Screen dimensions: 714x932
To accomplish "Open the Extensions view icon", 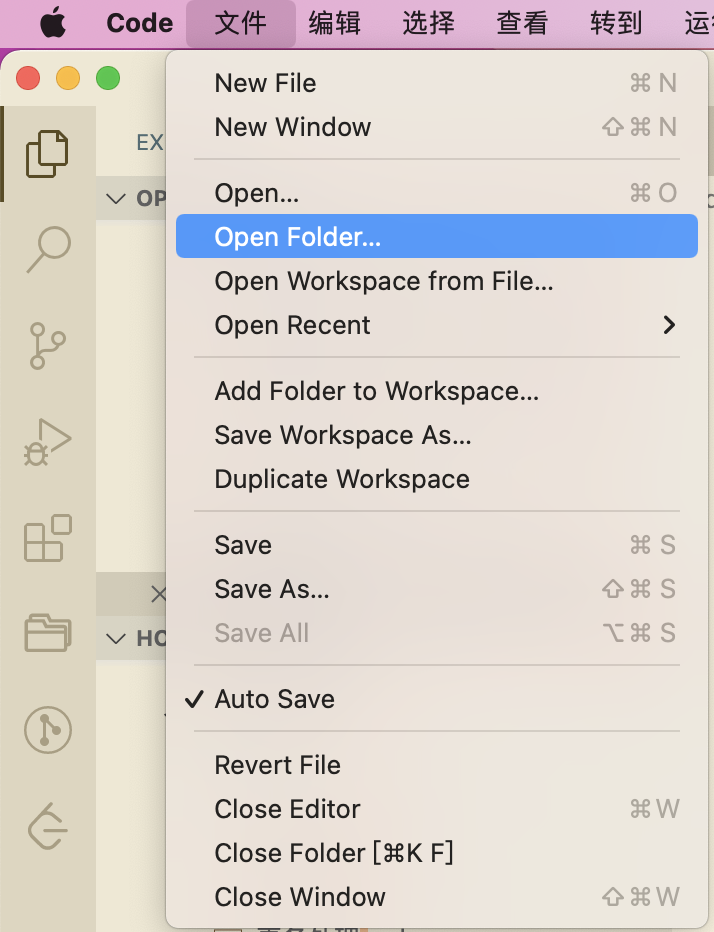I will click(47, 537).
